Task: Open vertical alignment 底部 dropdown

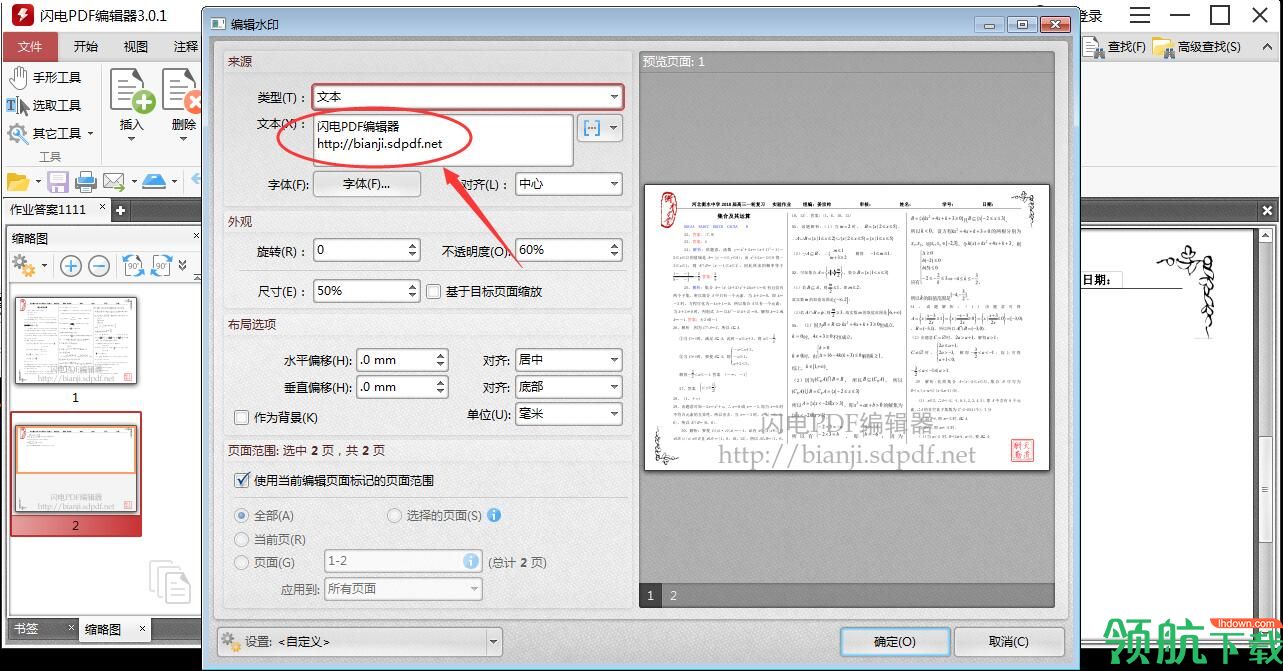Action: point(568,387)
